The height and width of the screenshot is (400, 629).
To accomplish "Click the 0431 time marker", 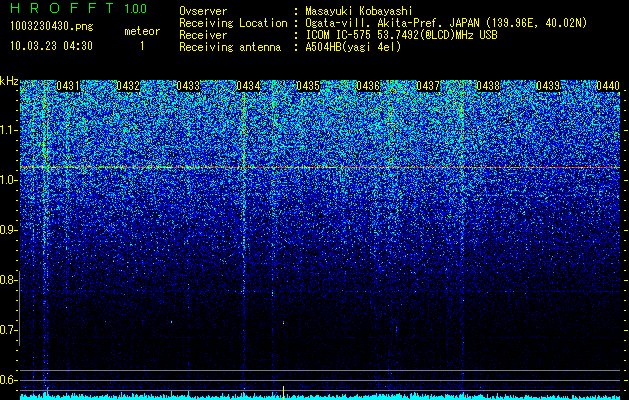I will pos(68,86).
